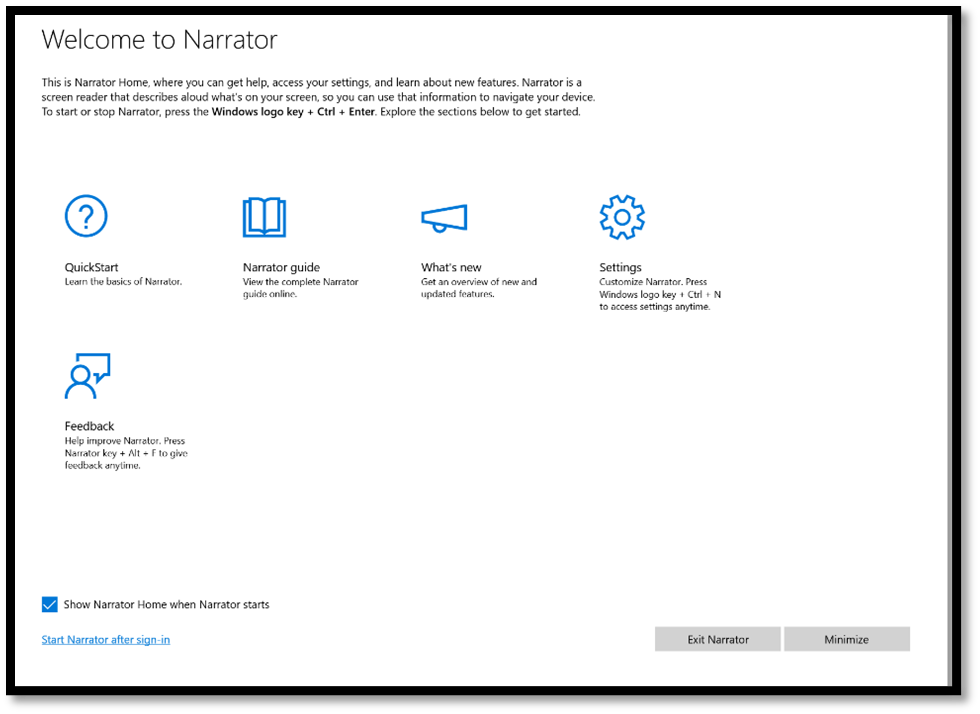Image resolution: width=980 pixels, height=714 pixels.
Task: Click the 'Show Narrator Home when Narrator starts' label
Action: point(166,604)
